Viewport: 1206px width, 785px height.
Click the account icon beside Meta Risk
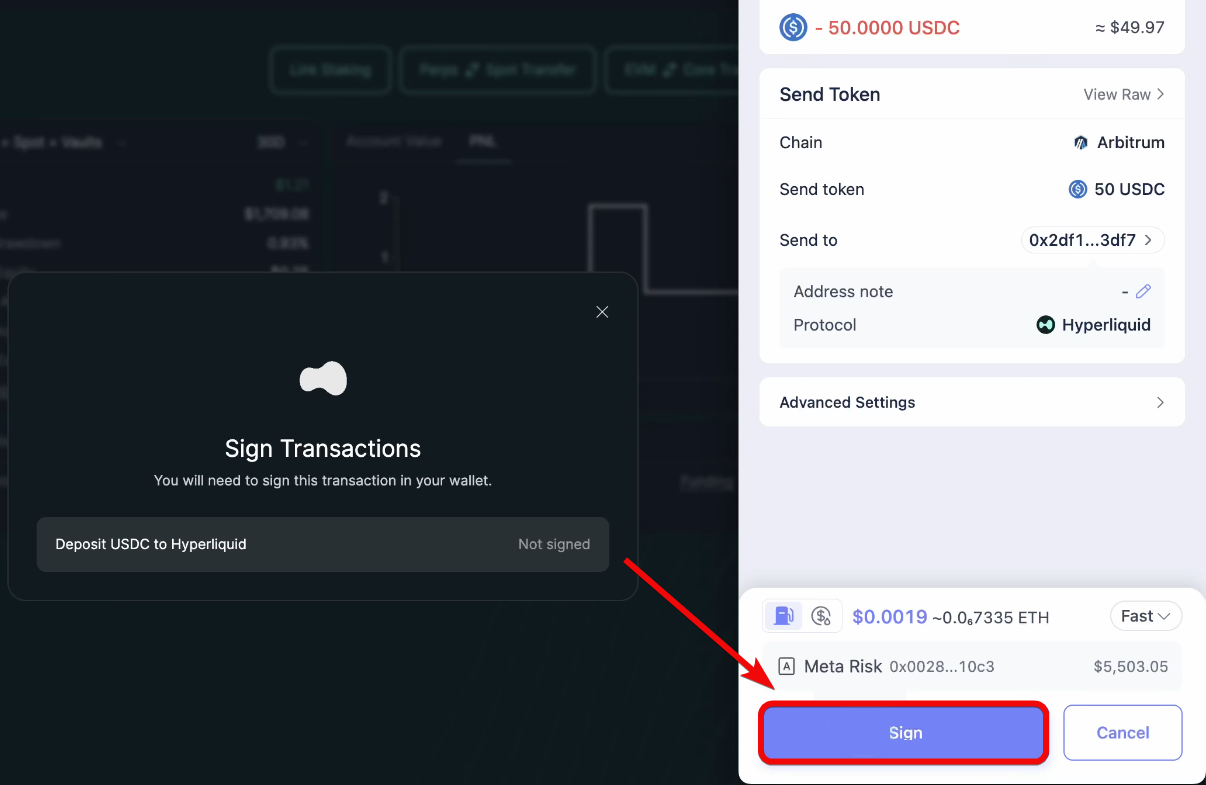(787, 667)
